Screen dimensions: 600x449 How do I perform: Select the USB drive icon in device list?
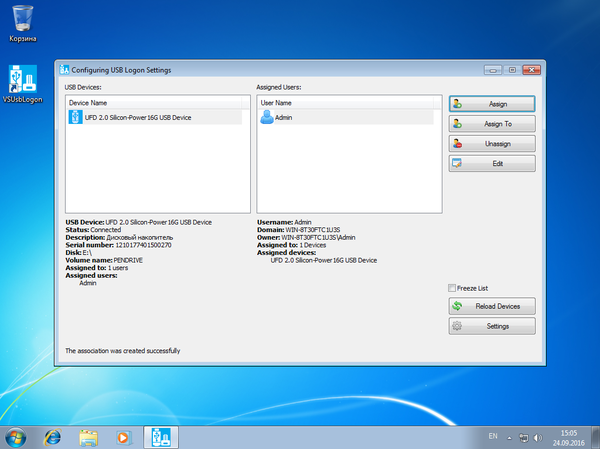pyautogui.click(x=75, y=117)
